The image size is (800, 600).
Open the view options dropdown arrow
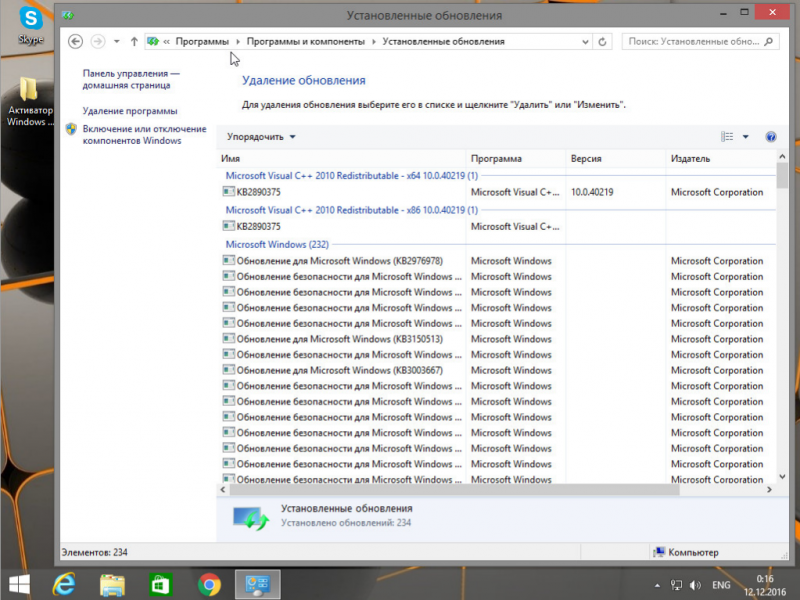tap(745, 137)
